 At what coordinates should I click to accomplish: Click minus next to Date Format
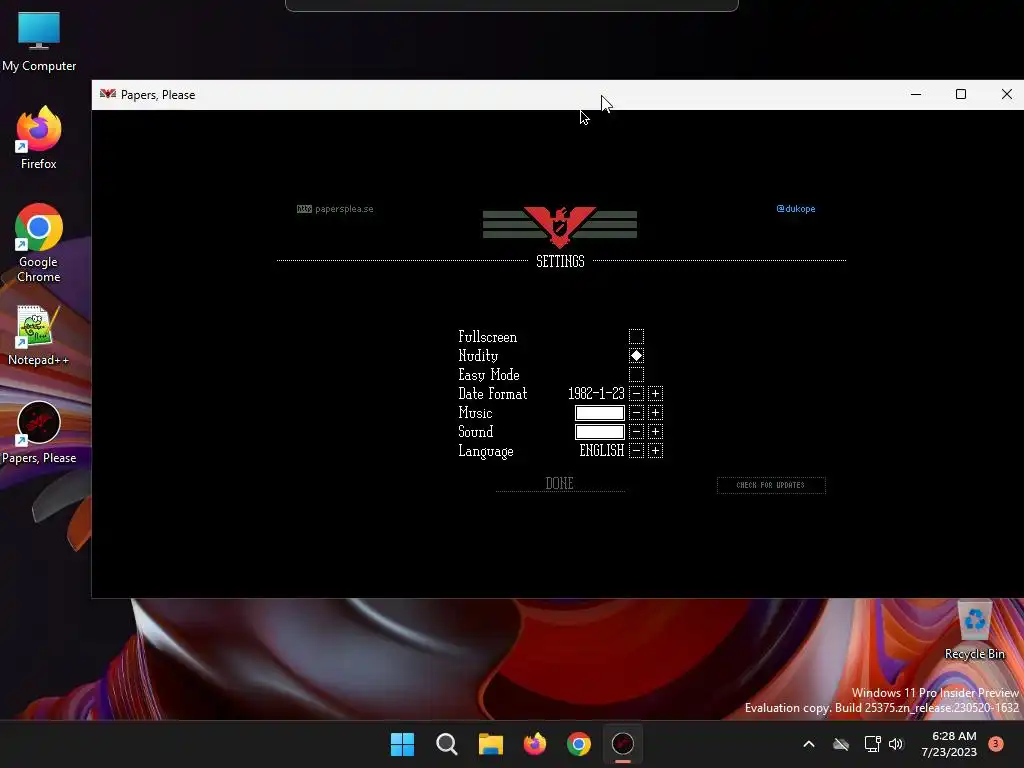pos(636,394)
